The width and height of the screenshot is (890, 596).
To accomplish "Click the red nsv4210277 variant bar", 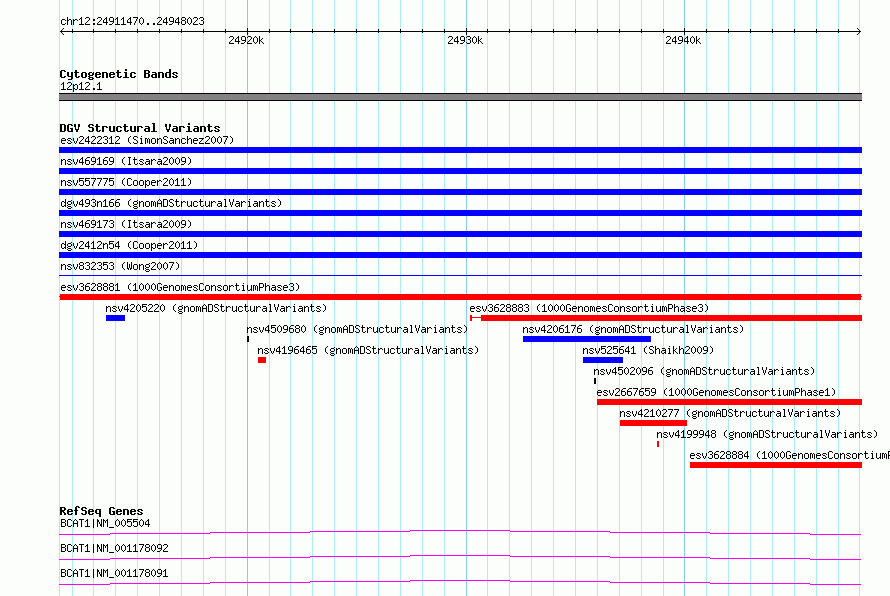I will (653, 423).
